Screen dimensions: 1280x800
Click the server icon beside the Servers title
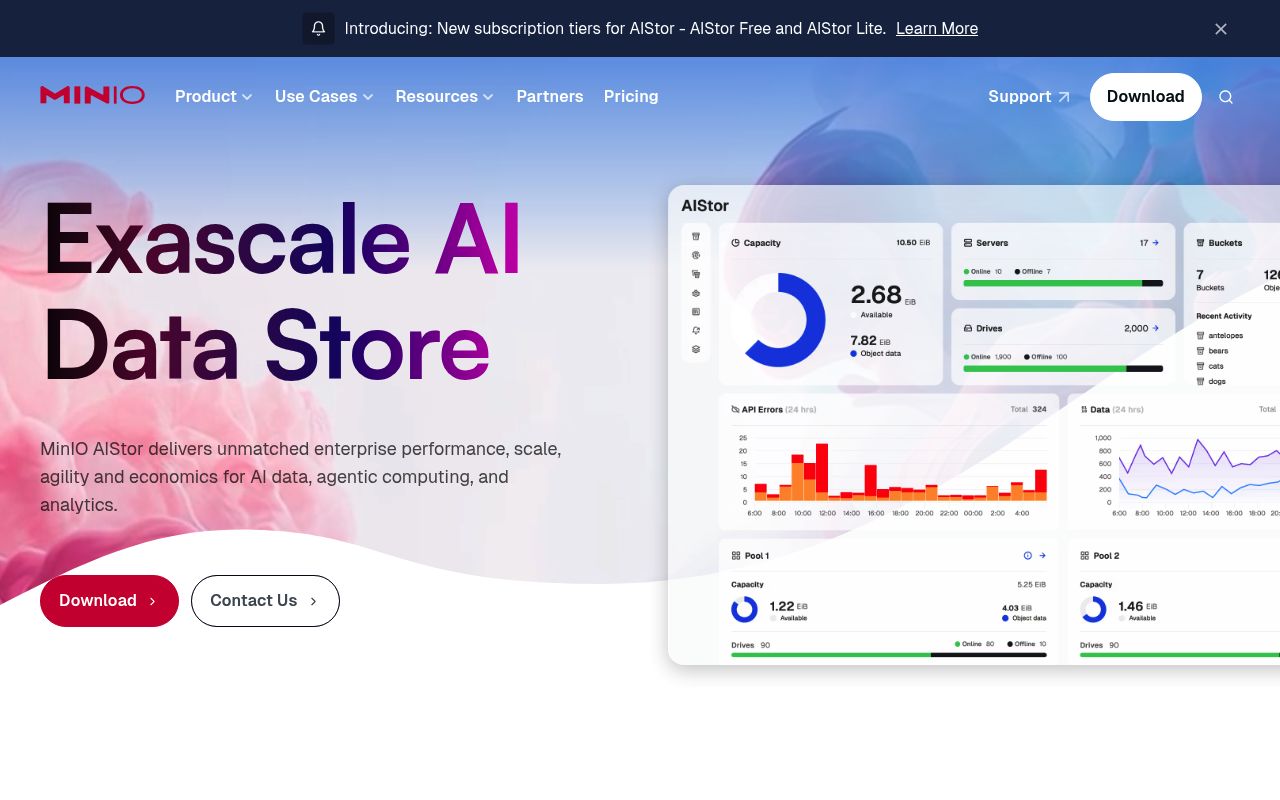(x=968, y=243)
